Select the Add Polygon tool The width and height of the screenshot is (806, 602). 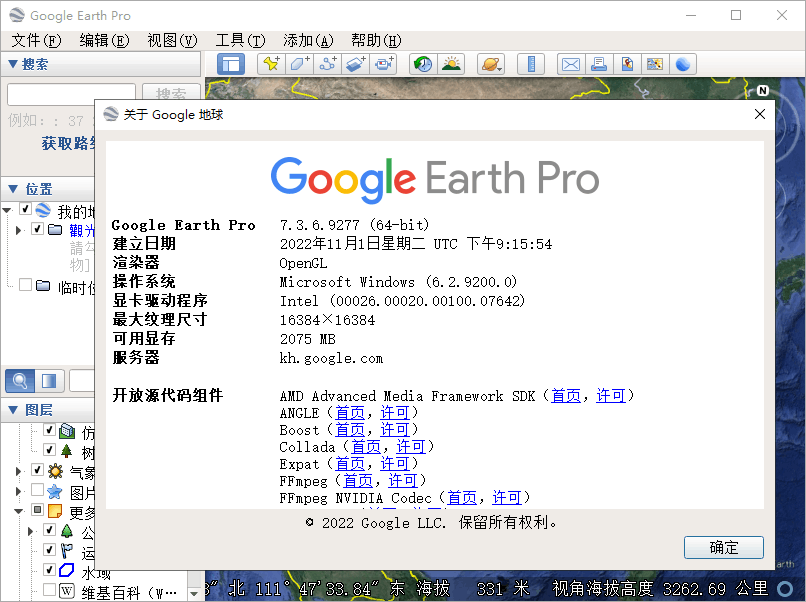[x=299, y=64]
